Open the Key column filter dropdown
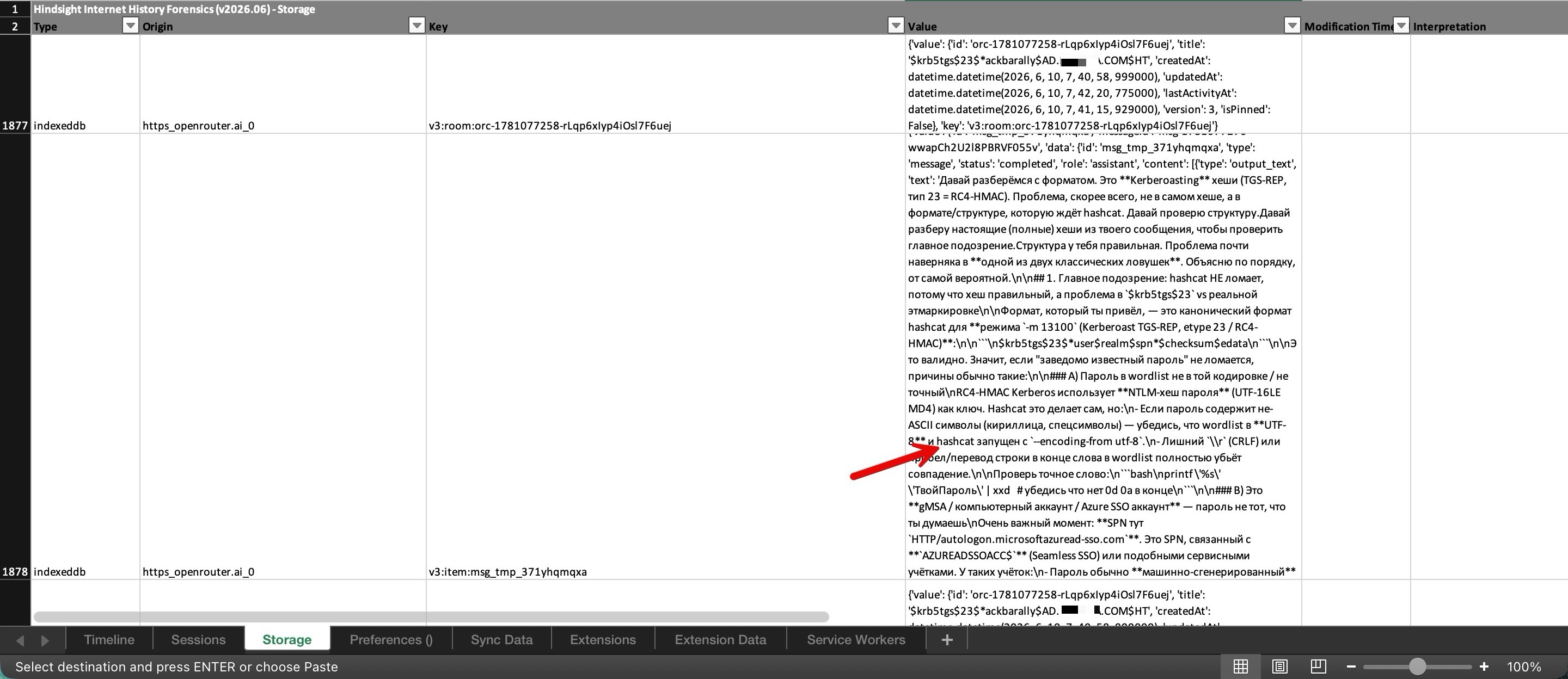The image size is (1568, 679). click(896, 25)
